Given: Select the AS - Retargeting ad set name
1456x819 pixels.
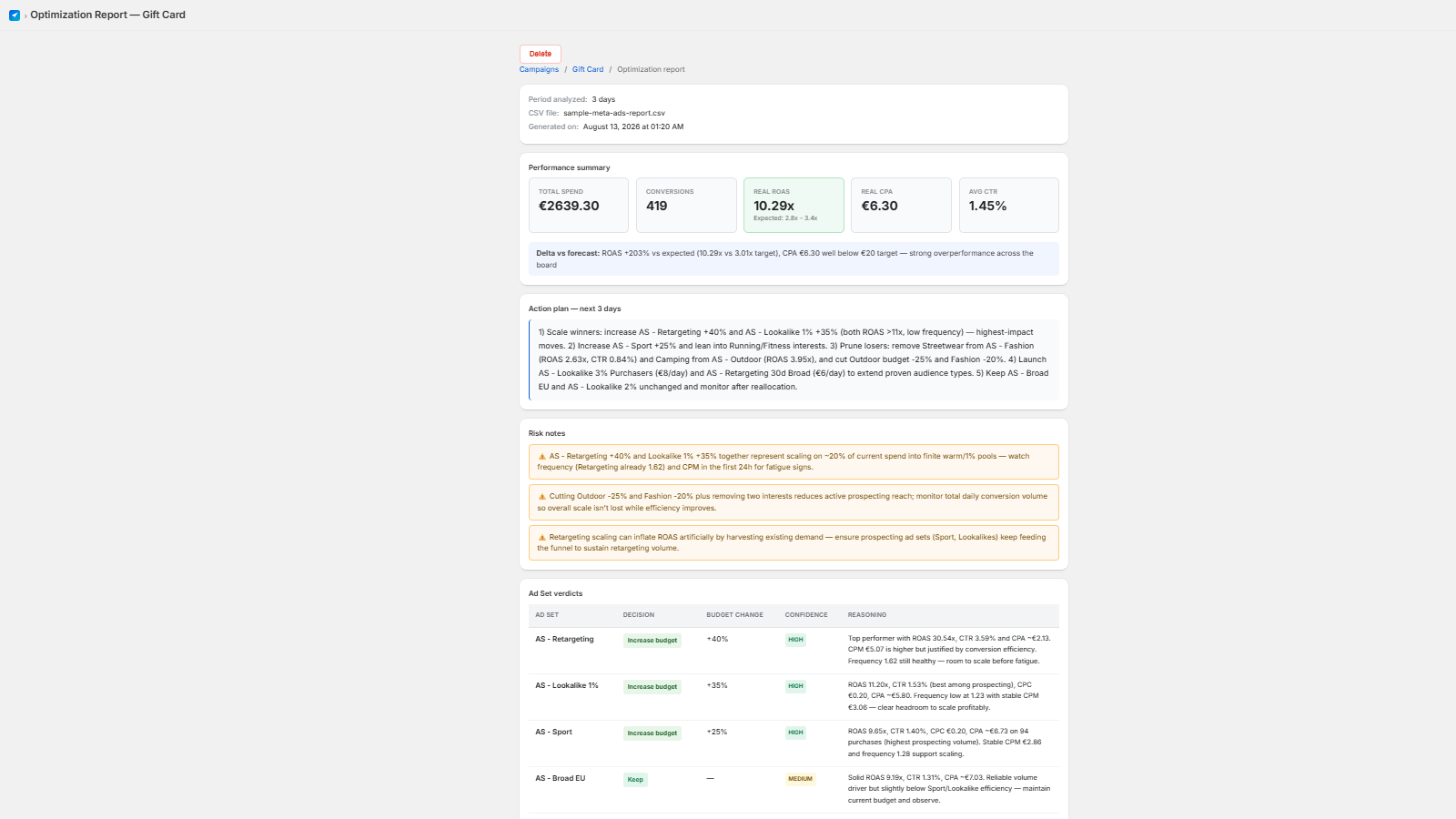Looking at the screenshot, I should pos(564,639).
